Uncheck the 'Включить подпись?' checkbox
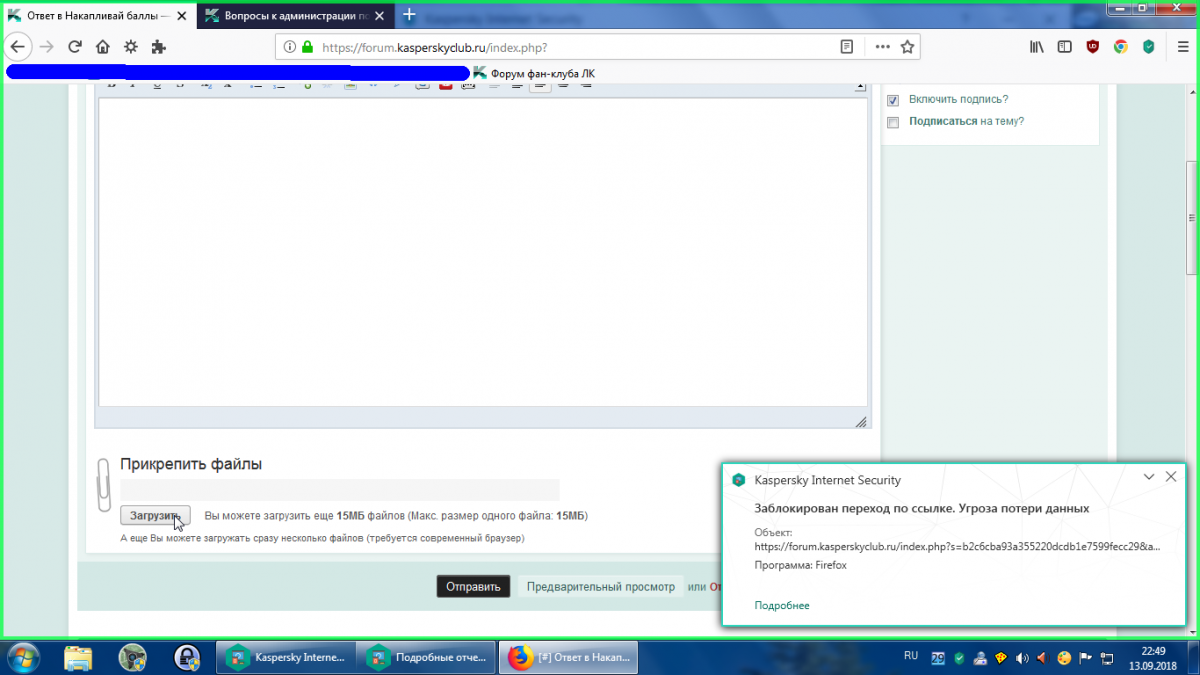Viewport: 1200px width, 675px height. pyautogui.click(x=893, y=100)
